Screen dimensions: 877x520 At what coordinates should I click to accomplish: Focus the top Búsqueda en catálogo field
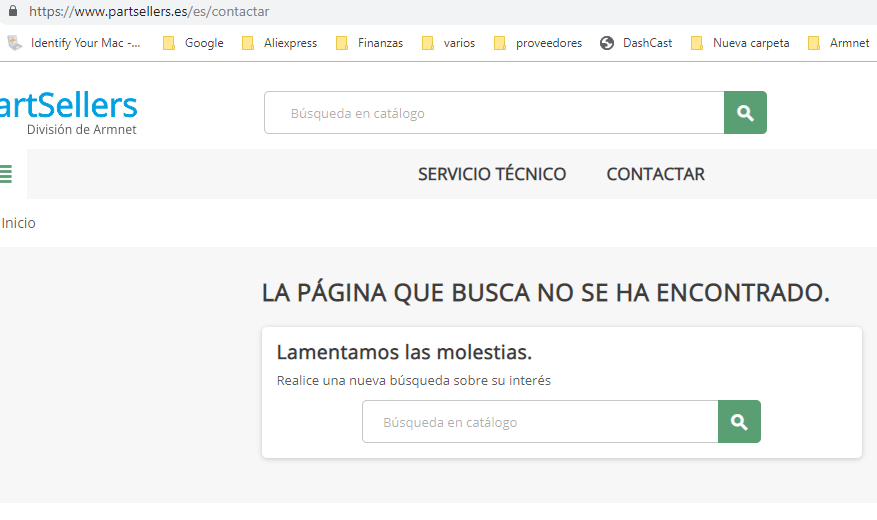pyautogui.click(x=494, y=113)
